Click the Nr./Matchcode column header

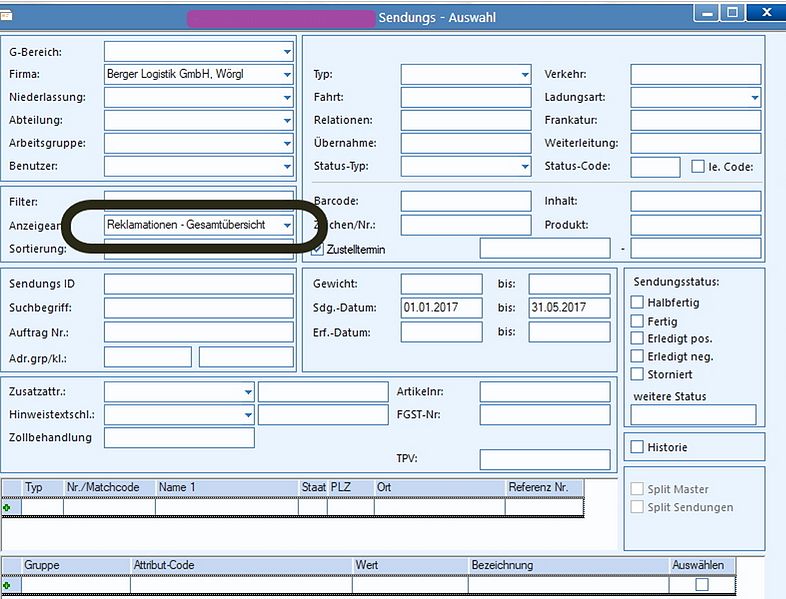(109, 487)
